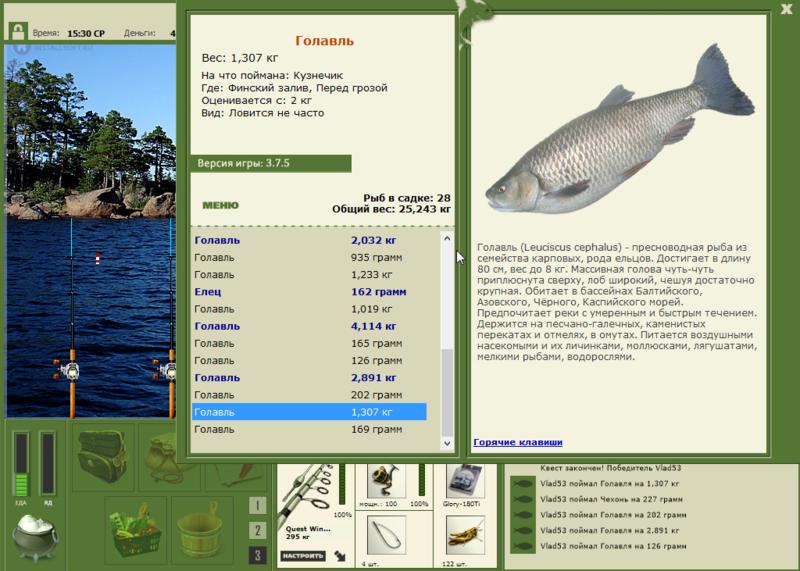Switch to rod slot 2

point(258,530)
